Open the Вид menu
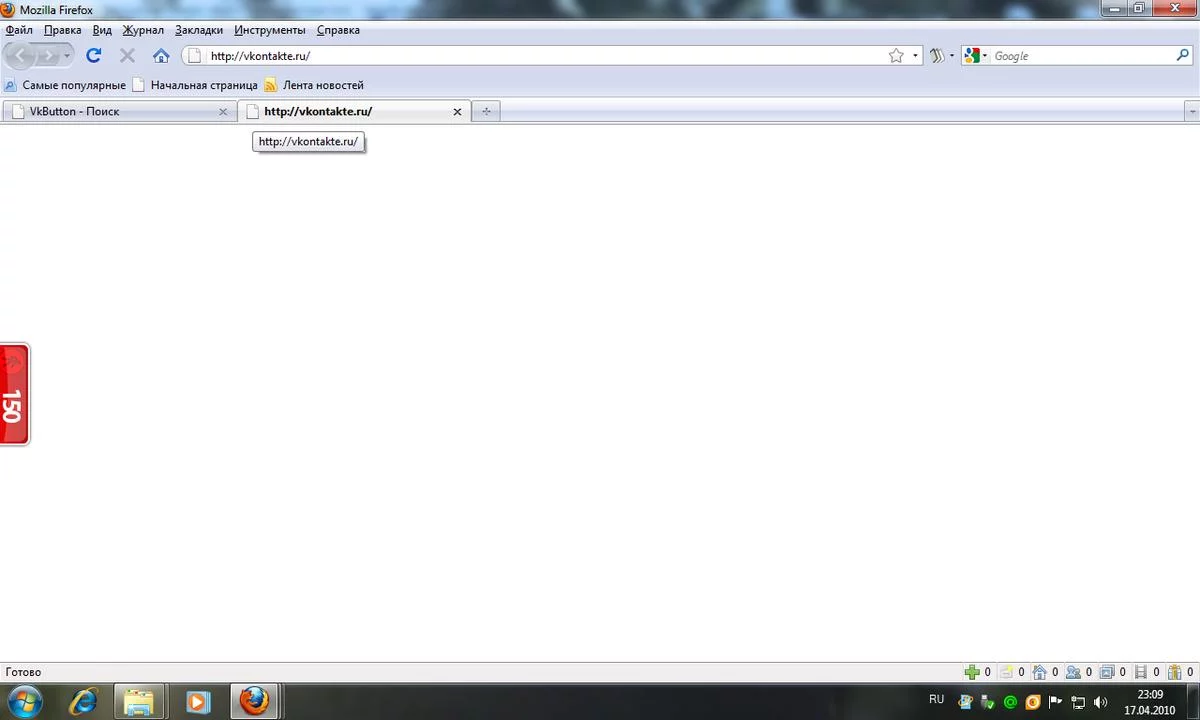This screenshot has width=1200, height=720. (x=102, y=30)
